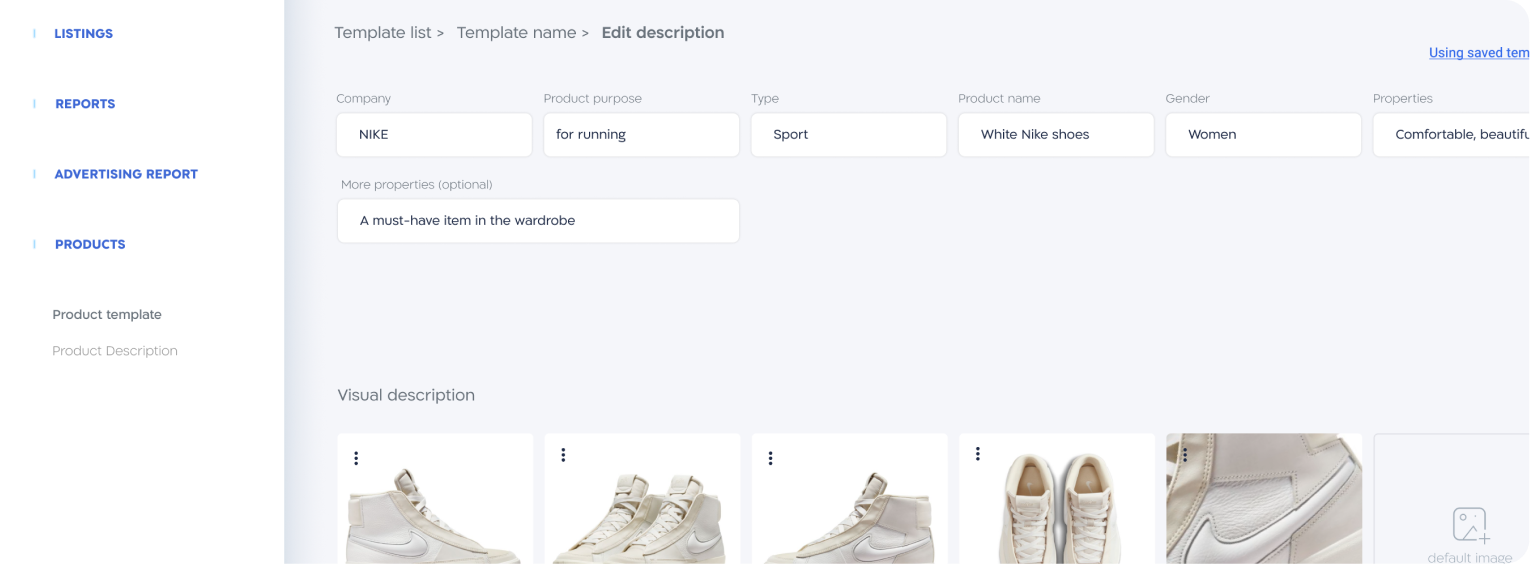Open kebab menu on top-view shoes image

point(977,454)
